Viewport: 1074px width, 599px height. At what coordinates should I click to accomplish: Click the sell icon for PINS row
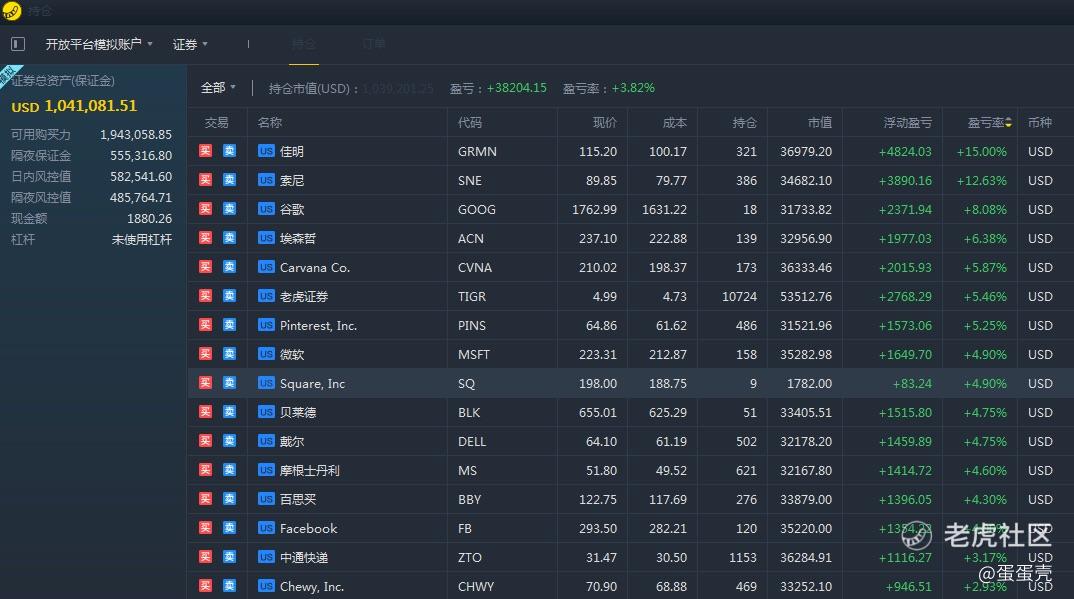(x=229, y=324)
